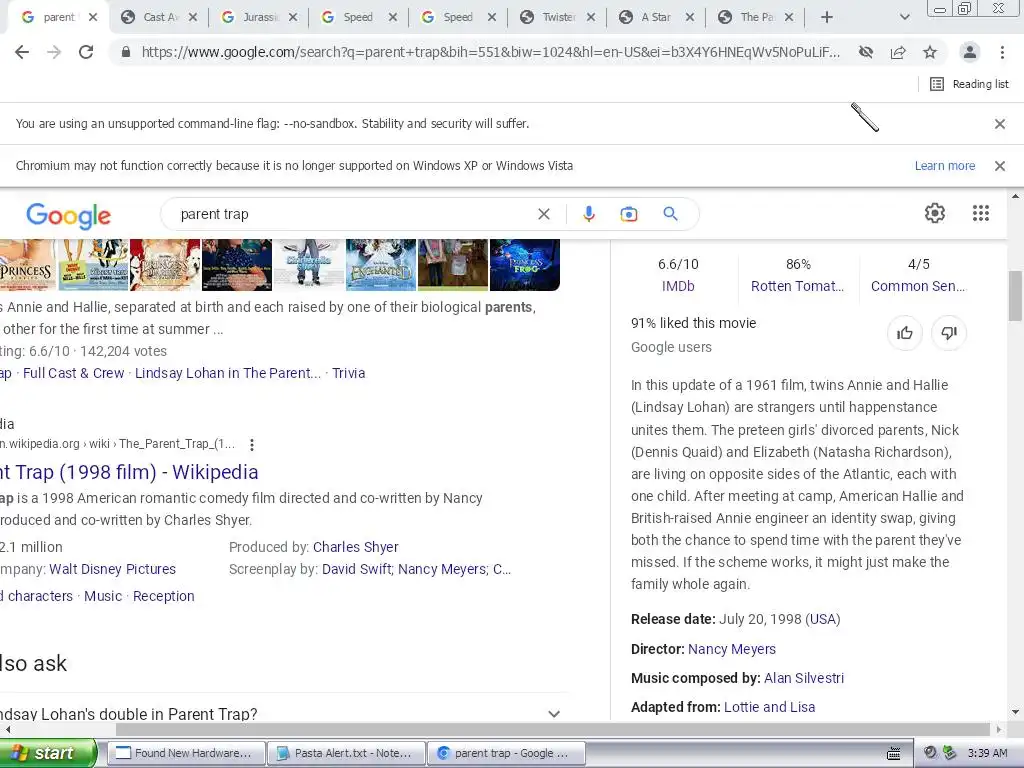Open Chromium three-dot menu

pos(1002,52)
